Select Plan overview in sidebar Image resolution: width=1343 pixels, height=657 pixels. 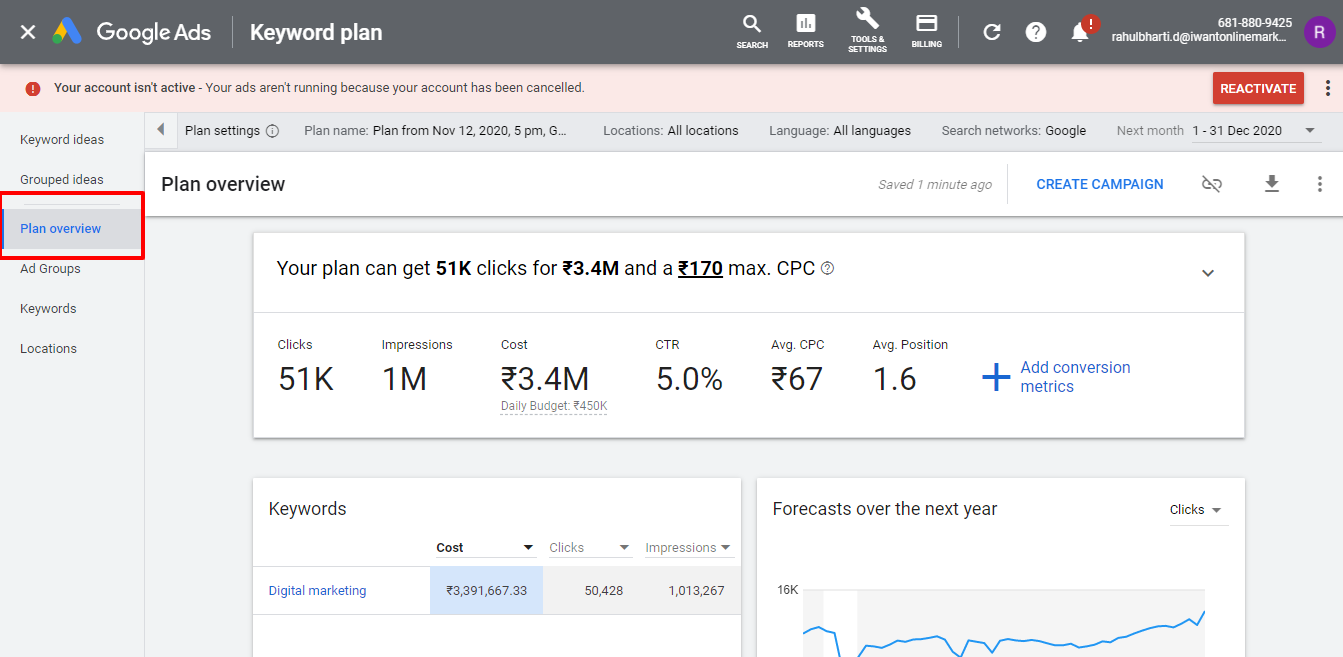pyautogui.click(x=61, y=228)
